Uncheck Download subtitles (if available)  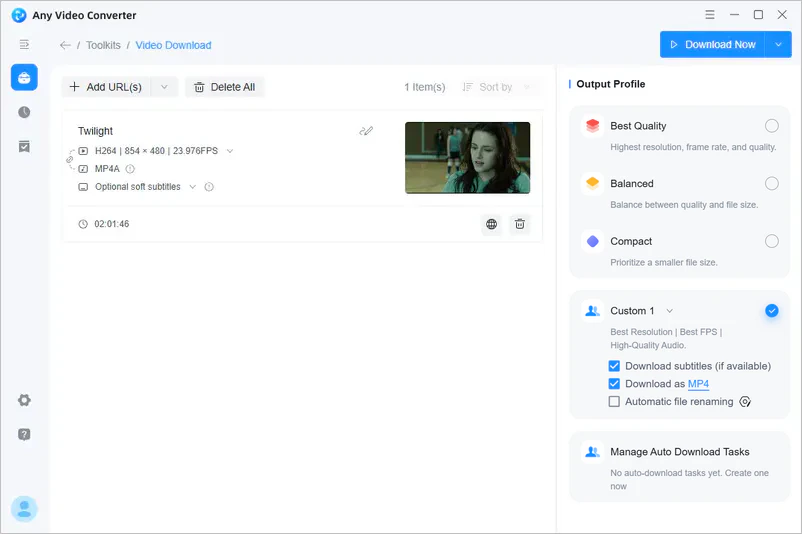click(614, 366)
